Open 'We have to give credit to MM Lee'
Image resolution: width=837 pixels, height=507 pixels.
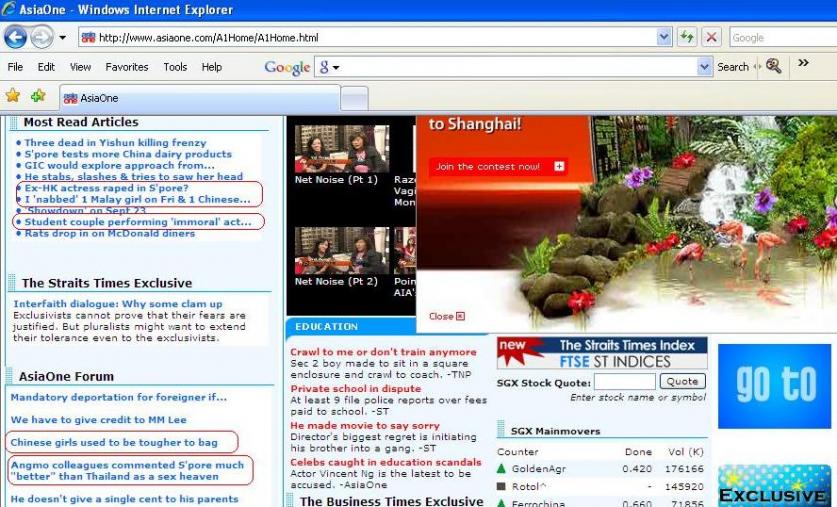tap(99, 419)
